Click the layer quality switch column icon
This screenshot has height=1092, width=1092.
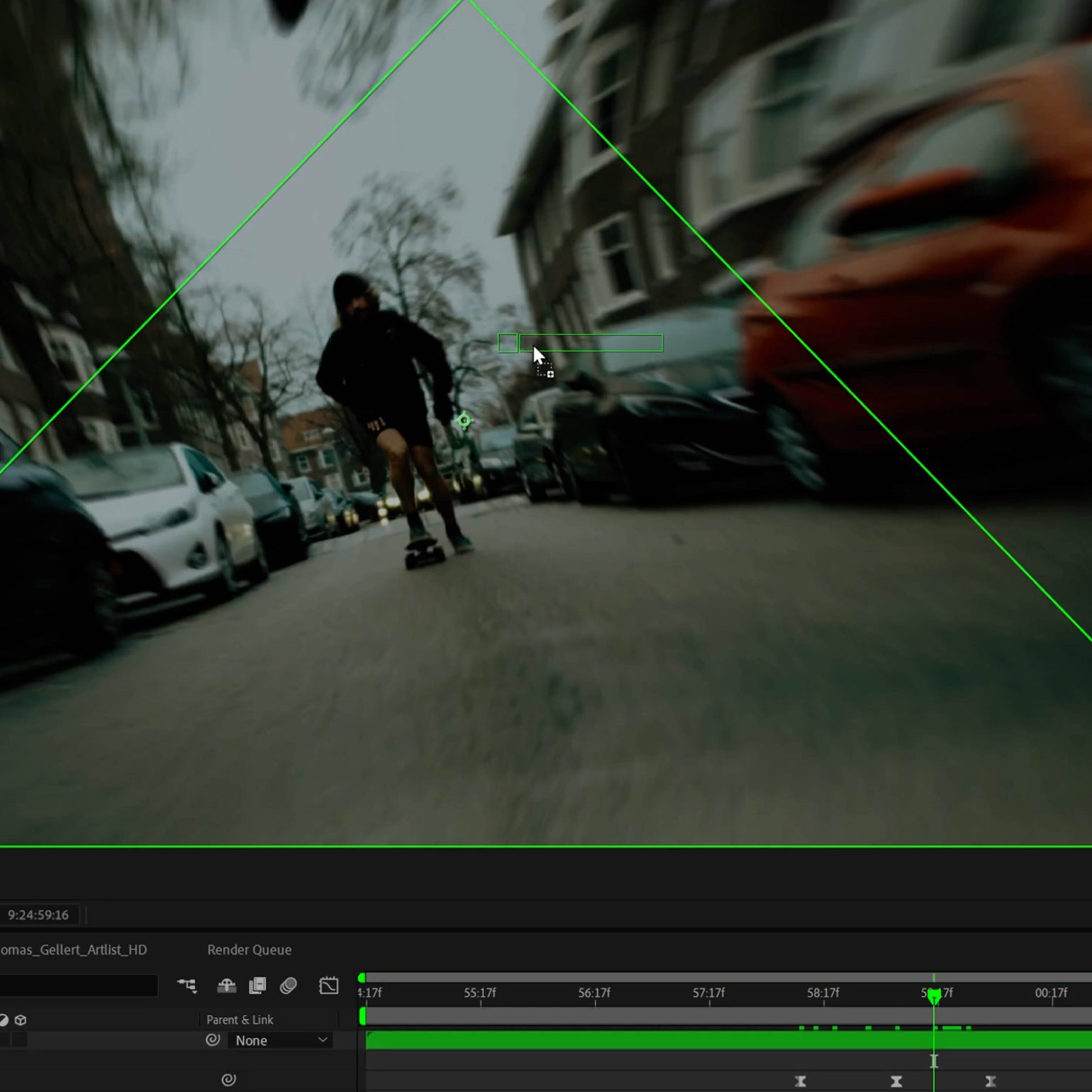pyautogui.click(x=4, y=1020)
